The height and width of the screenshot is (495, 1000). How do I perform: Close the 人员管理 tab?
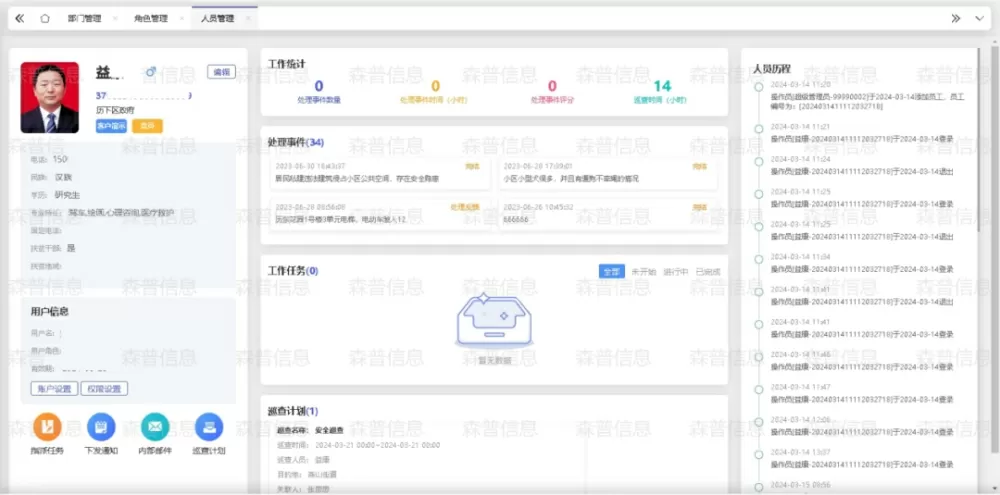[x=248, y=18]
